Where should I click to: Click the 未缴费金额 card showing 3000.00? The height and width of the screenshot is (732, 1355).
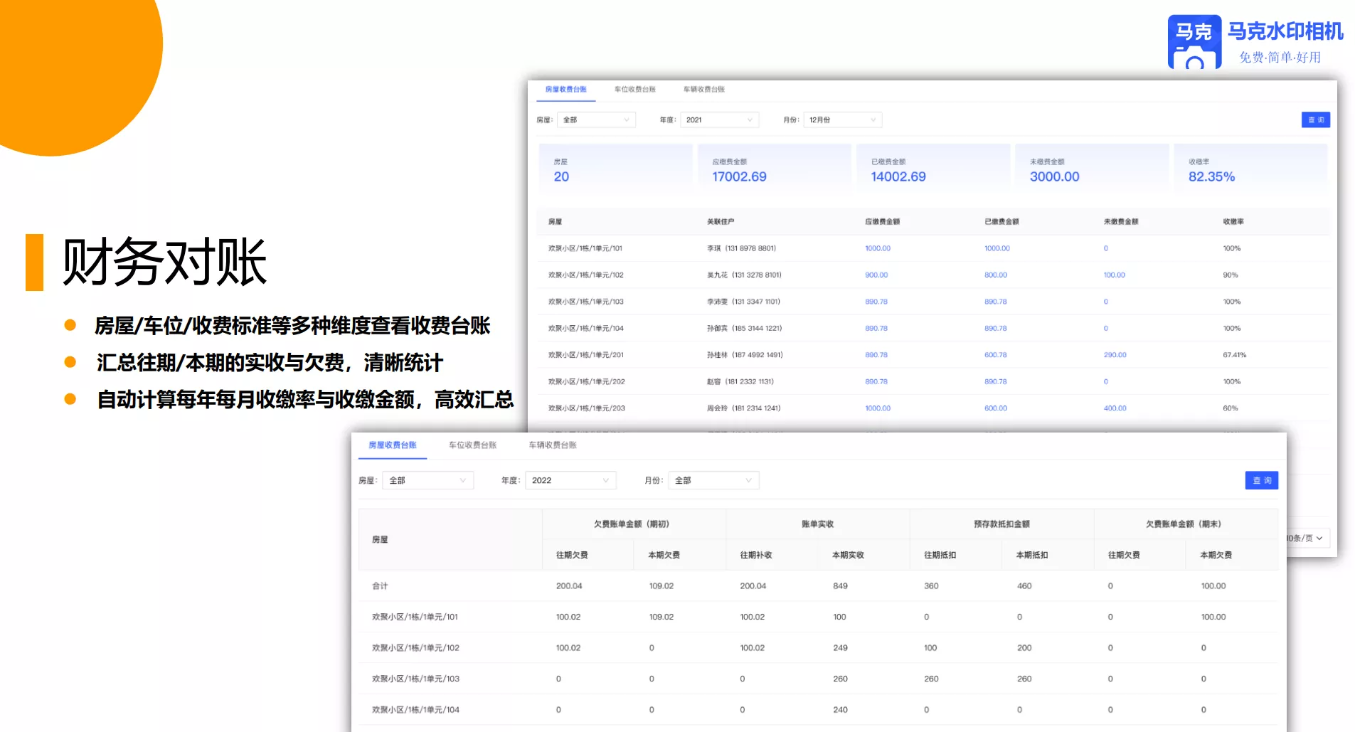tap(1092, 168)
